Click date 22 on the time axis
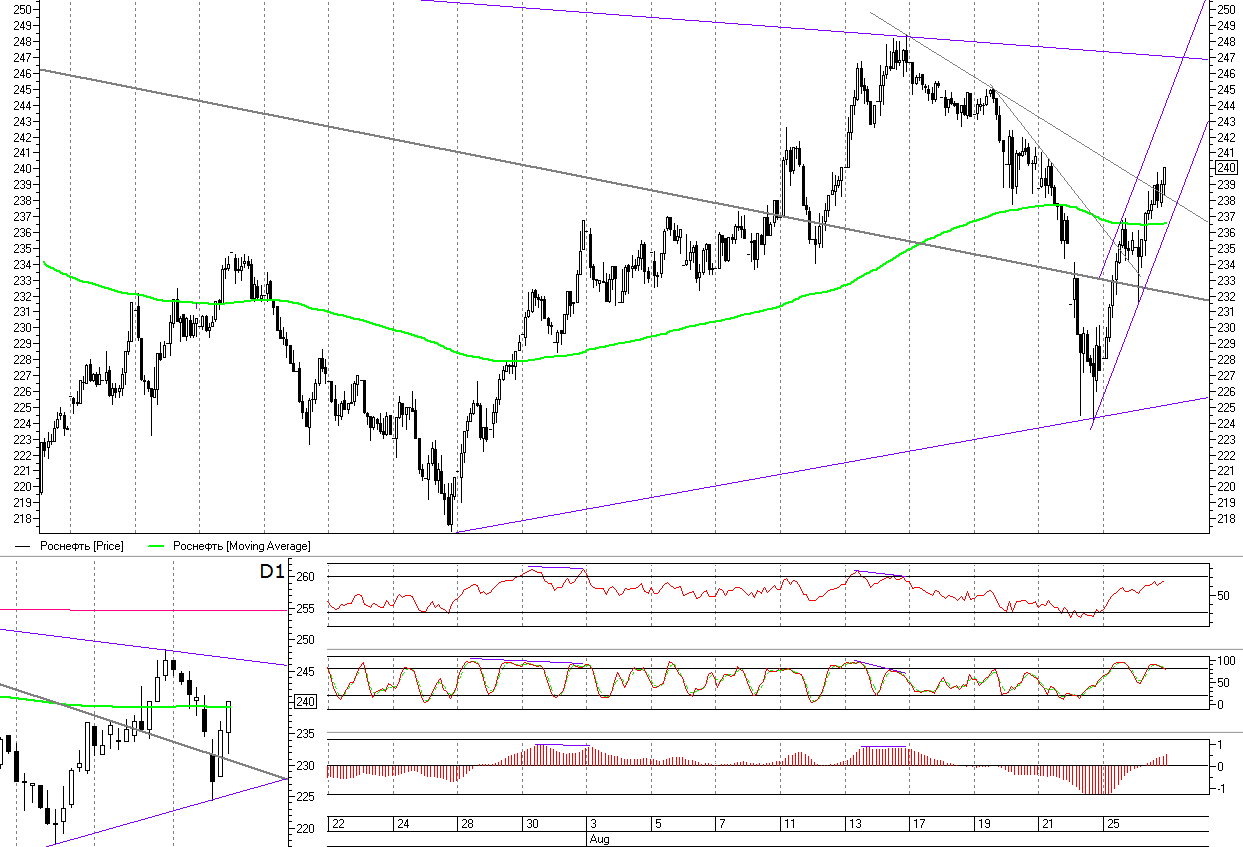The width and height of the screenshot is (1243, 847). (x=339, y=824)
